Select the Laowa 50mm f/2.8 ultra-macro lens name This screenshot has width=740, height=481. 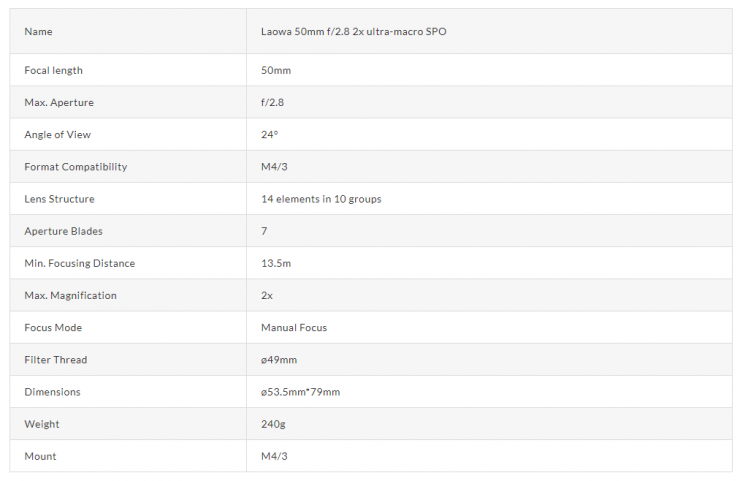[353, 32]
